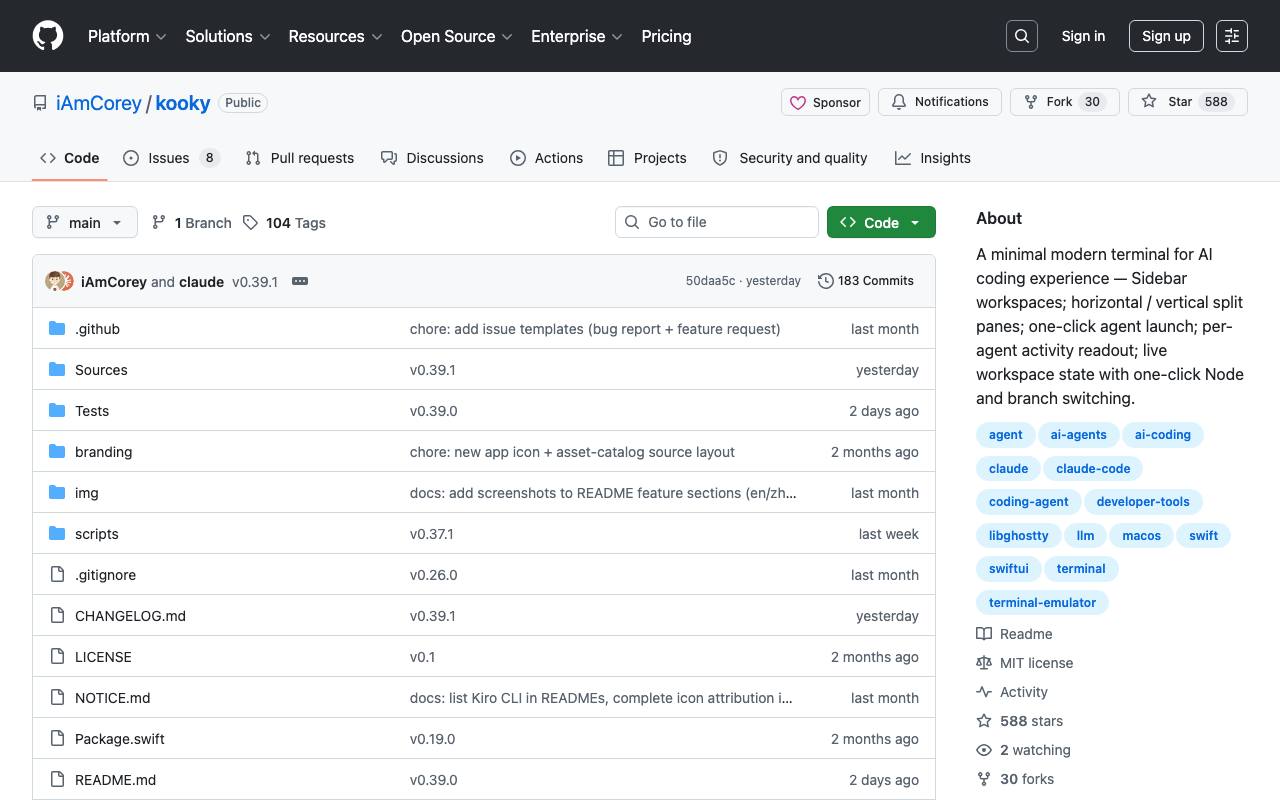Open the appearance settings icon in header
1280x800 pixels.
pyautogui.click(x=1232, y=36)
